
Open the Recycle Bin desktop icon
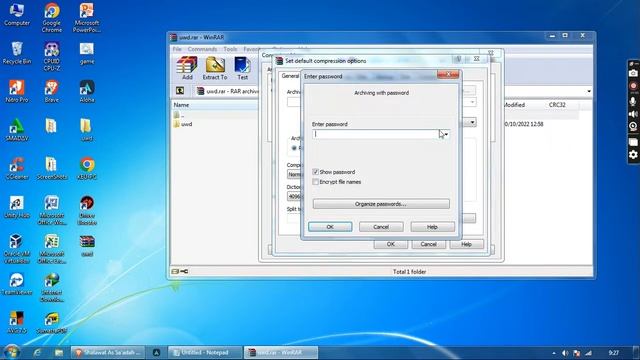click(x=17, y=53)
